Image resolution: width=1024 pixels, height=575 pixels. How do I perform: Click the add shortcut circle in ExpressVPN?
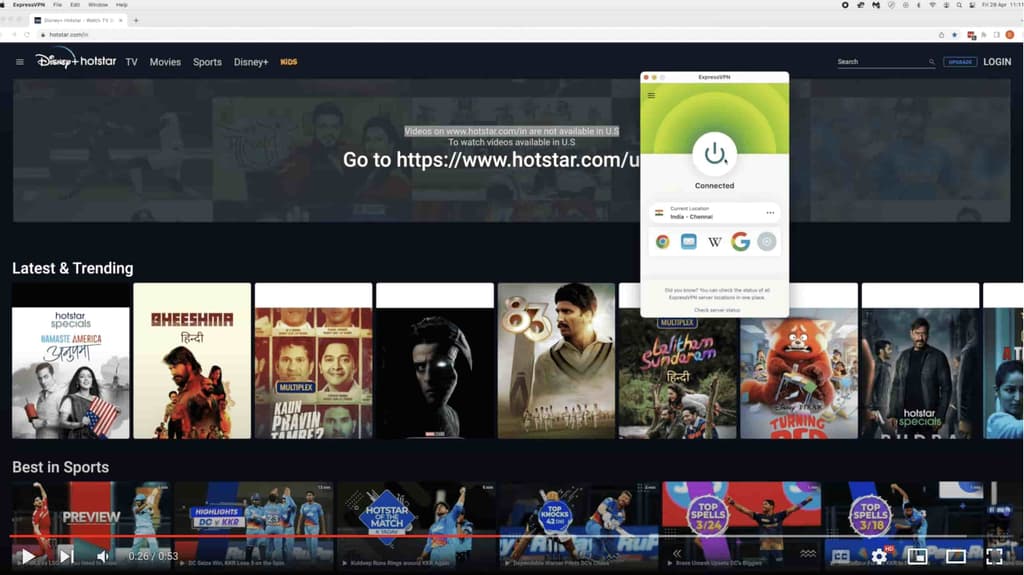click(767, 242)
